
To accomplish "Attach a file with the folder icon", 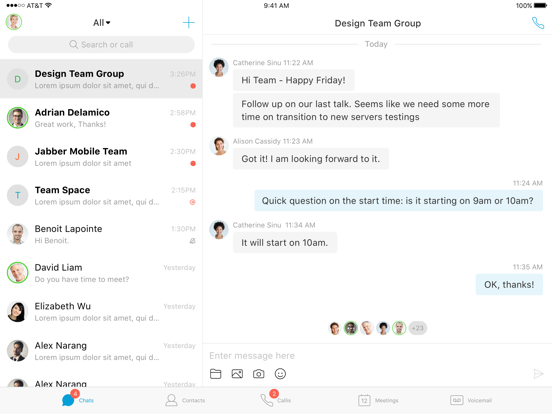I will tap(215, 374).
